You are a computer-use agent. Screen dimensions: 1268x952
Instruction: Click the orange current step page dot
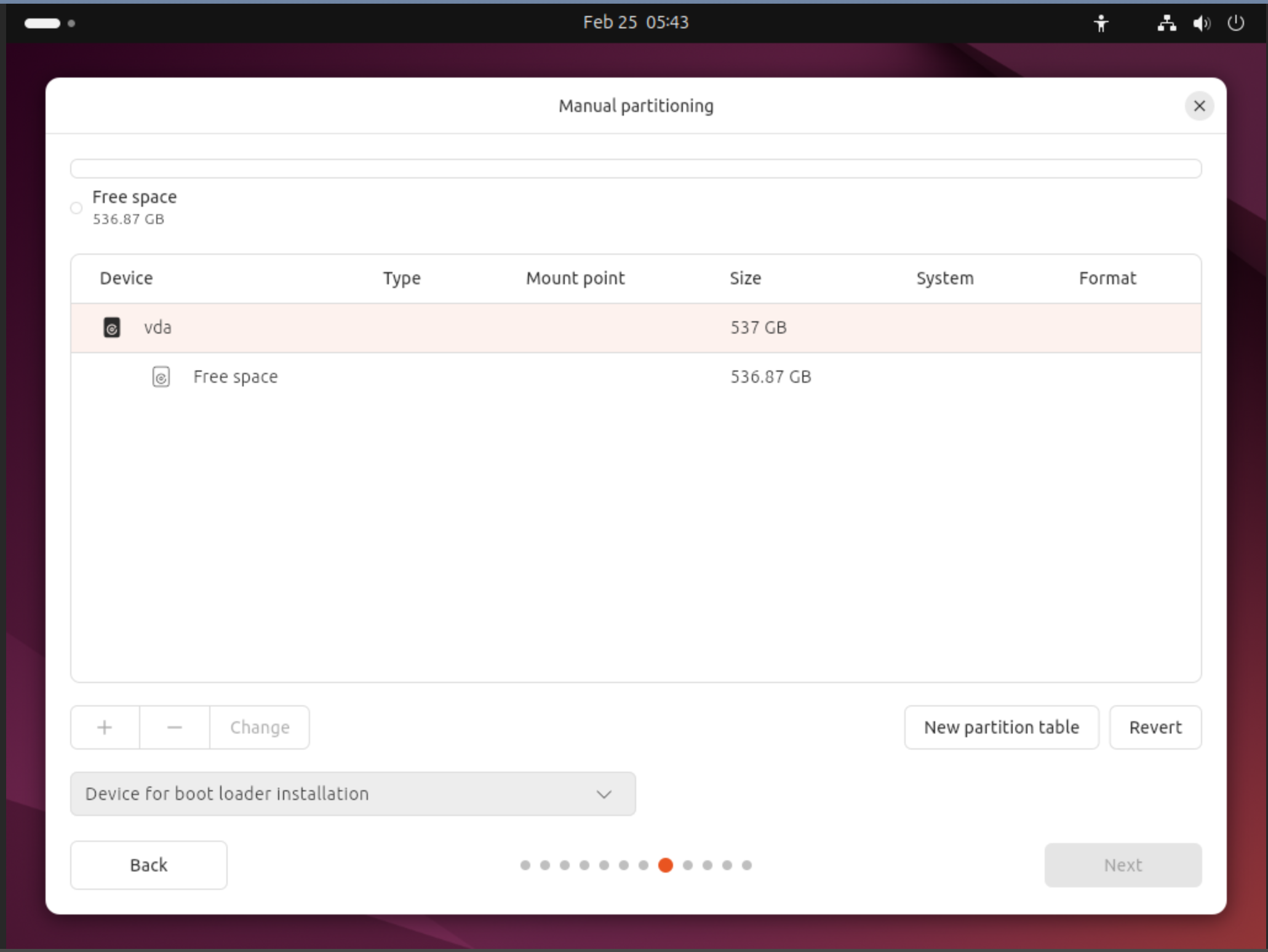[x=665, y=865]
